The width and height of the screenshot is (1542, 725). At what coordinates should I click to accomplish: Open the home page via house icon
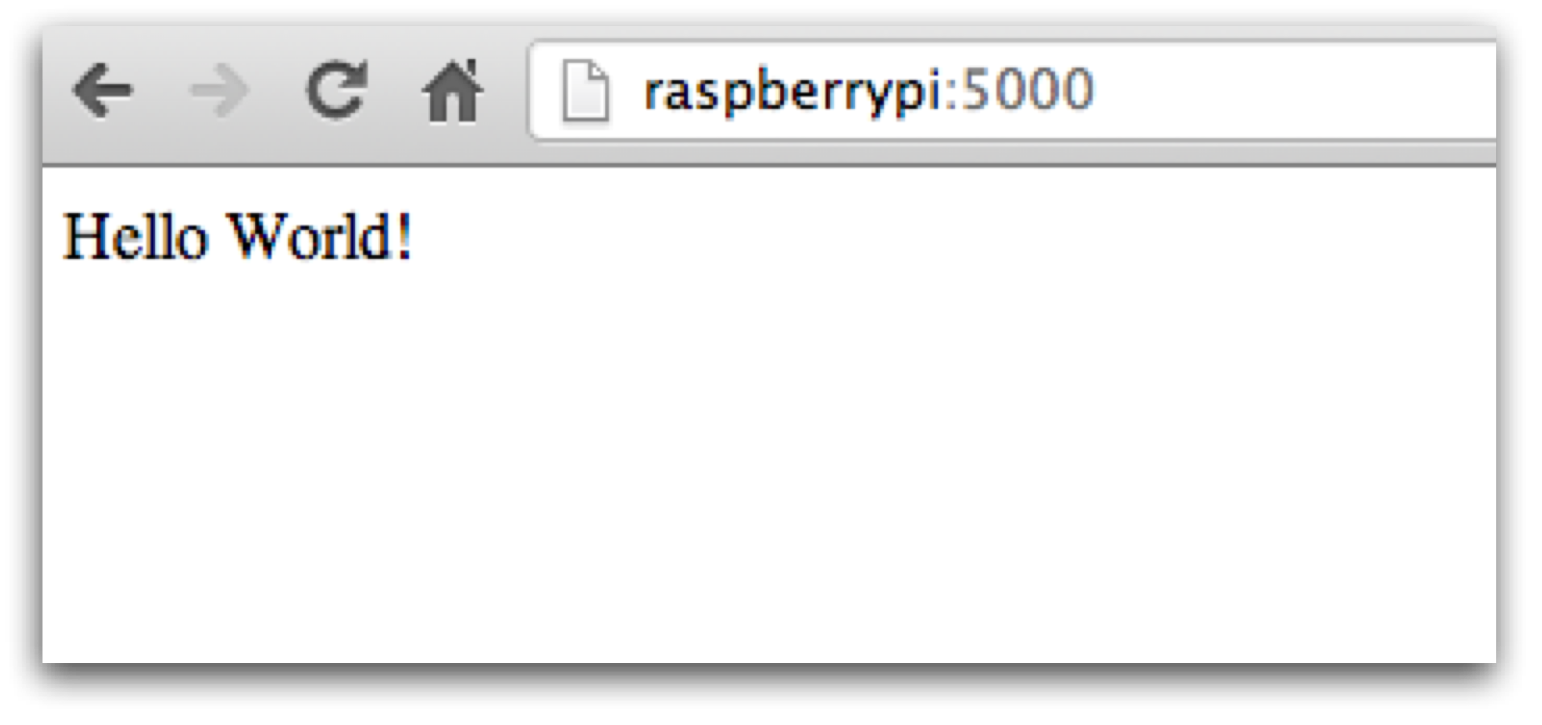click(452, 92)
